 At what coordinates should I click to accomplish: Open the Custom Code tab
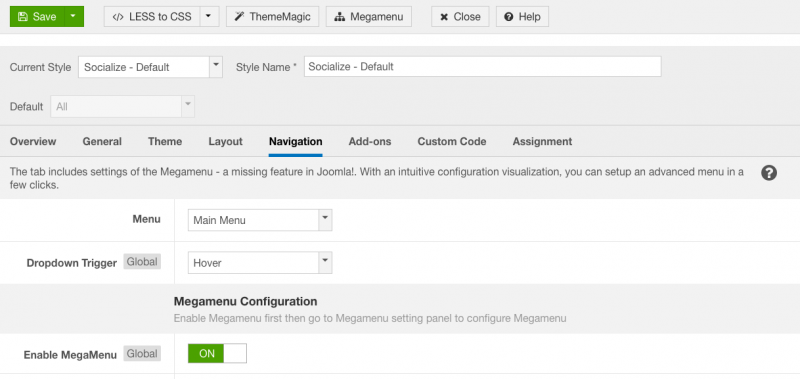tap(452, 142)
